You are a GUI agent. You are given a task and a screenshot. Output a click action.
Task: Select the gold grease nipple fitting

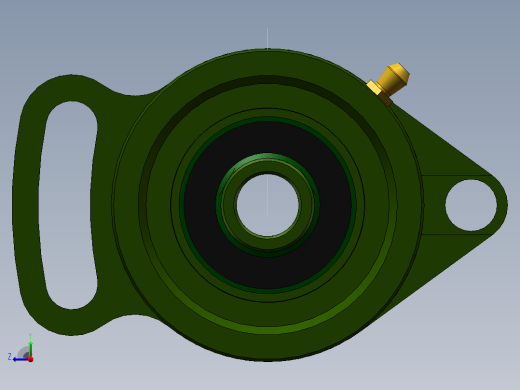[389, 83]
